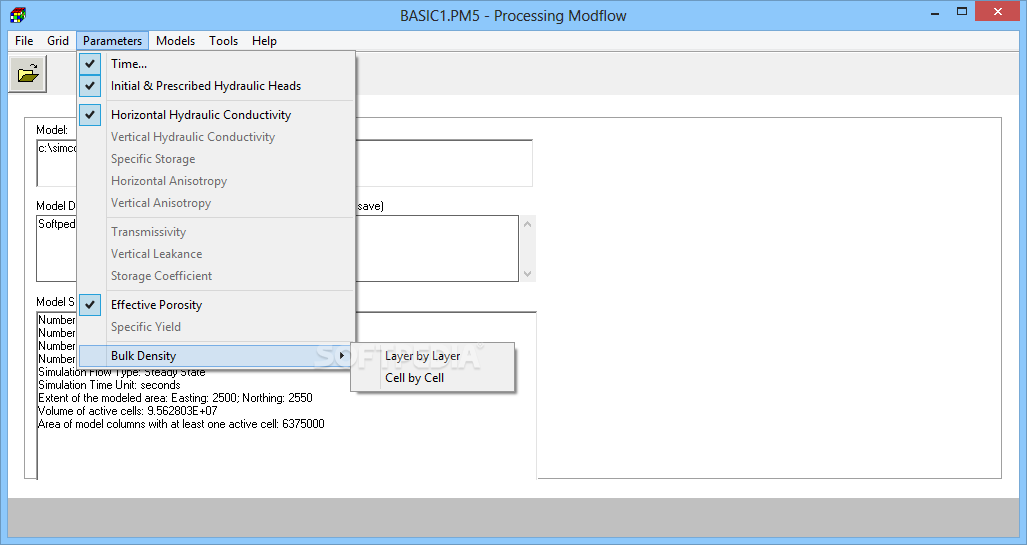Maximize the Processing Modflow window
The width and height of the screenshot is (1027, 545).
click(962, 12)
